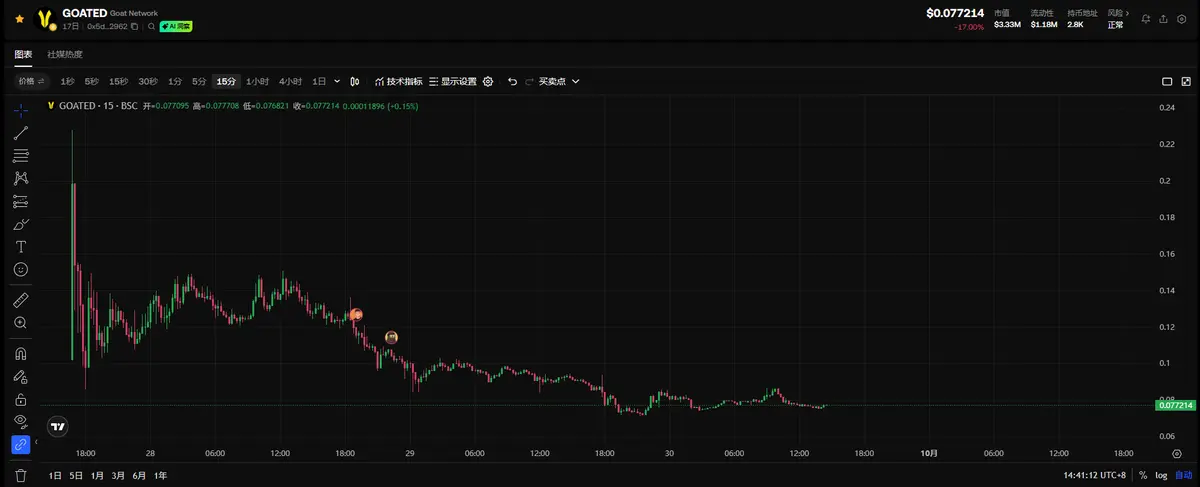Select the 15秒 interval

coord(119,81)
